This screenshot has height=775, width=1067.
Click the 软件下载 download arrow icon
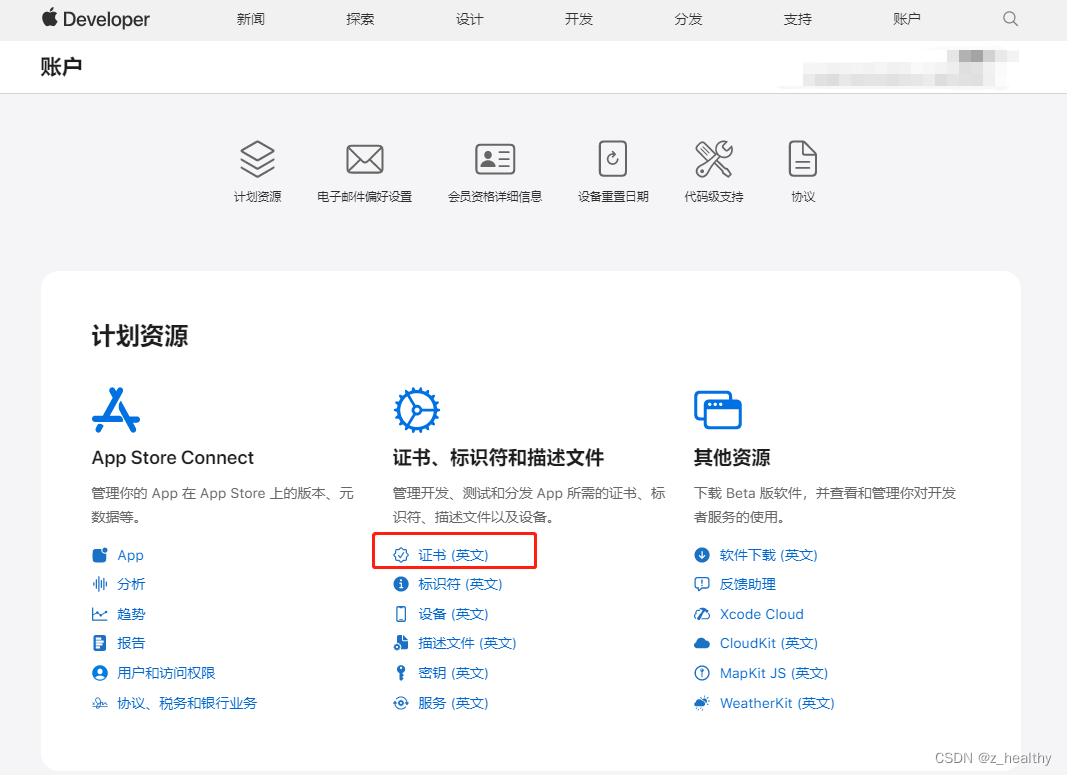coord(702,555)
